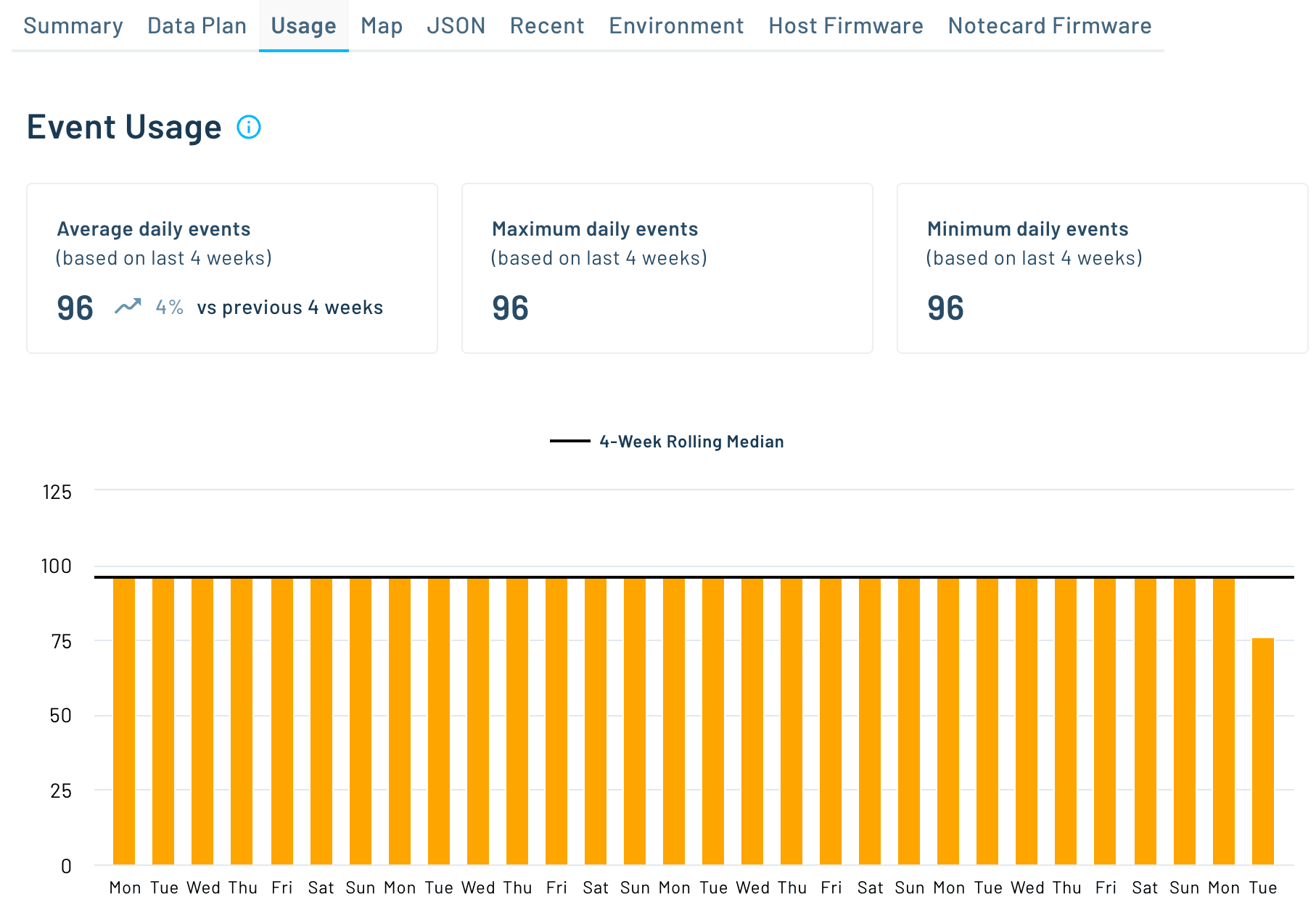Click the Maximum daily events value 96

[x=510, y=307]
